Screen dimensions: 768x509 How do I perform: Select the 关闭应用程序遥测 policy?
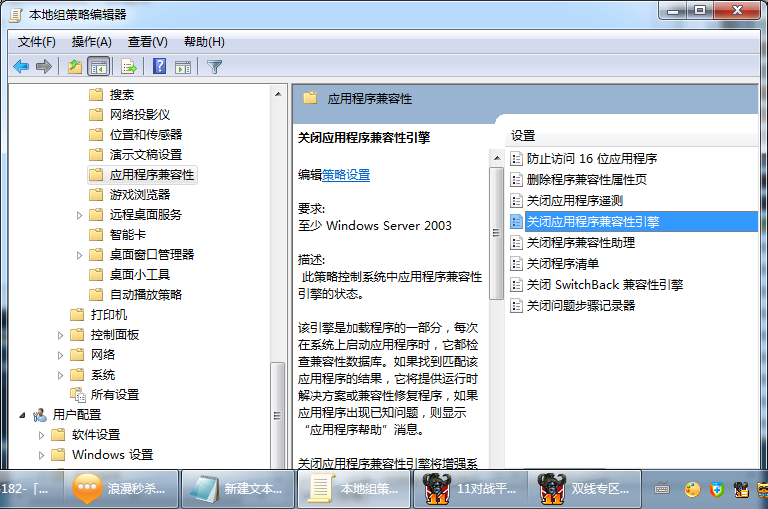[x=575, y=200]
